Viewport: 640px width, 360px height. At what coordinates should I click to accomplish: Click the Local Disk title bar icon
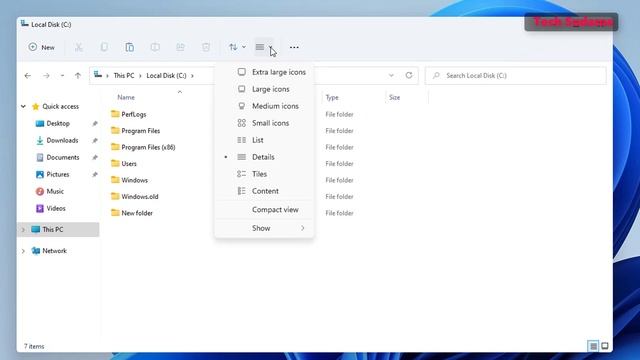click(24, 24)
